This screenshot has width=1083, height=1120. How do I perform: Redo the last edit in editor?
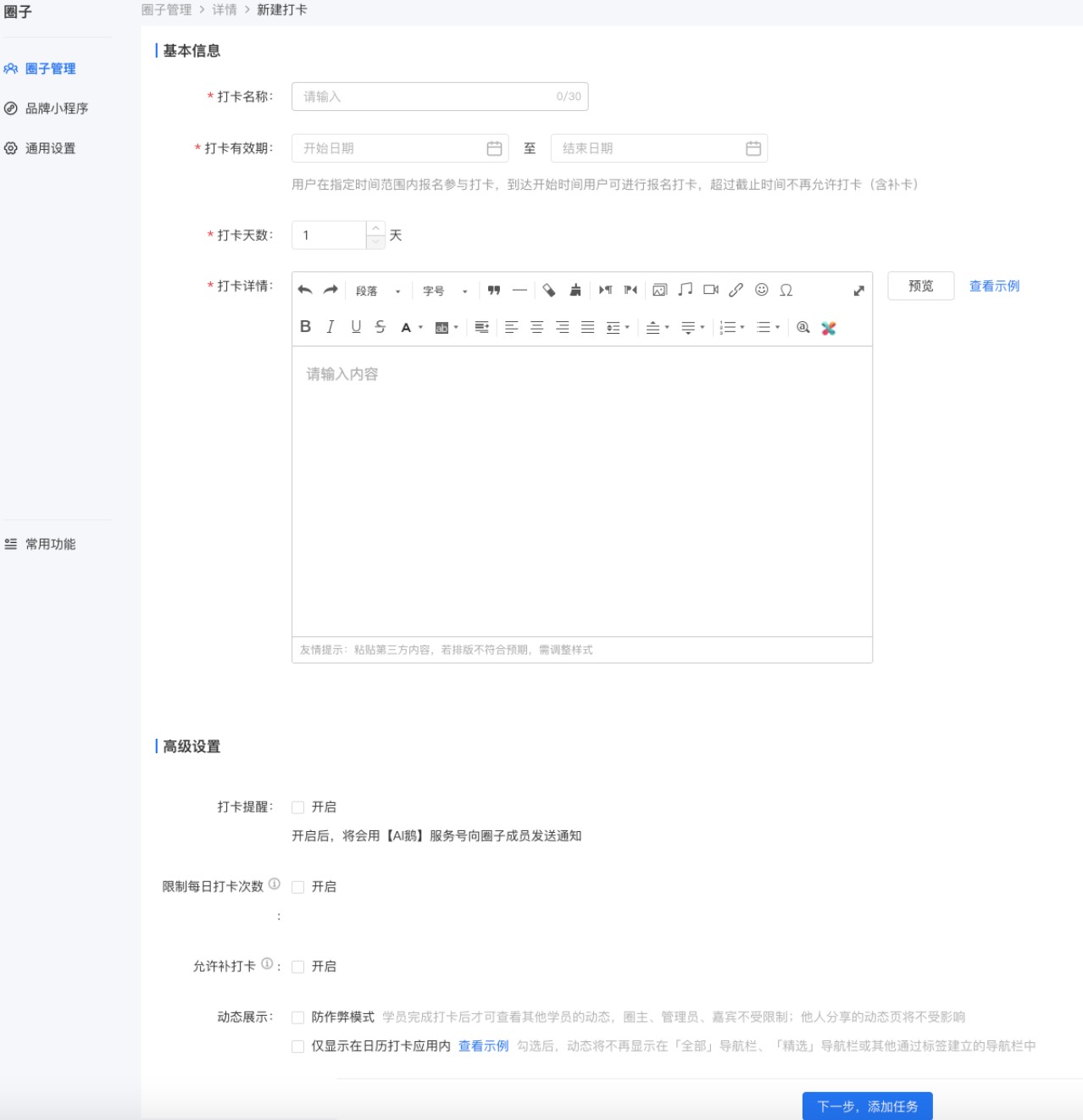[330, 290]
